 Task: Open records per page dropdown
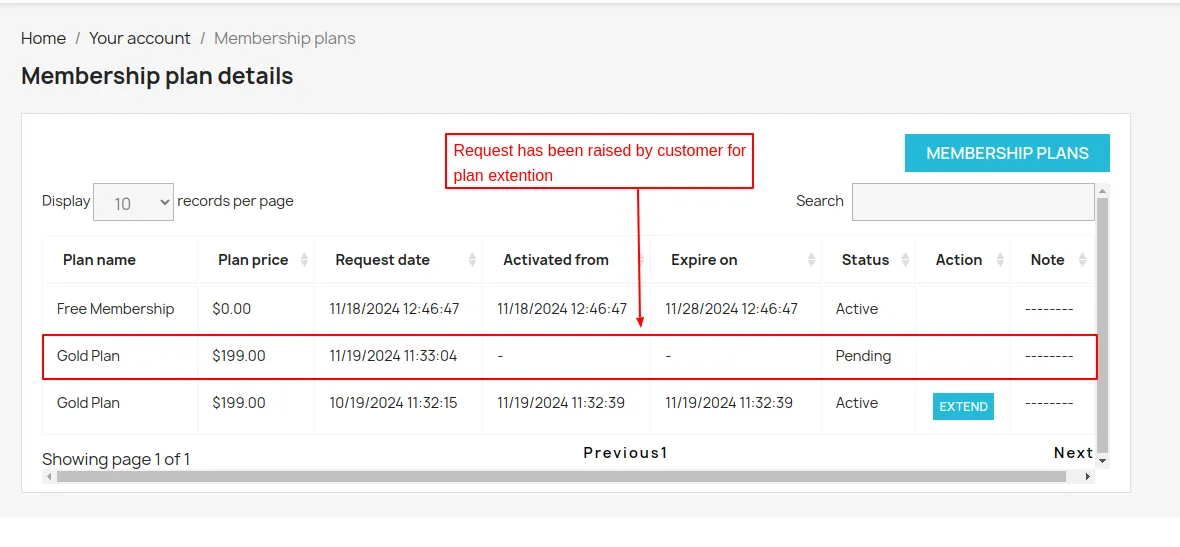pyautogui.click(x=133, y=202)
